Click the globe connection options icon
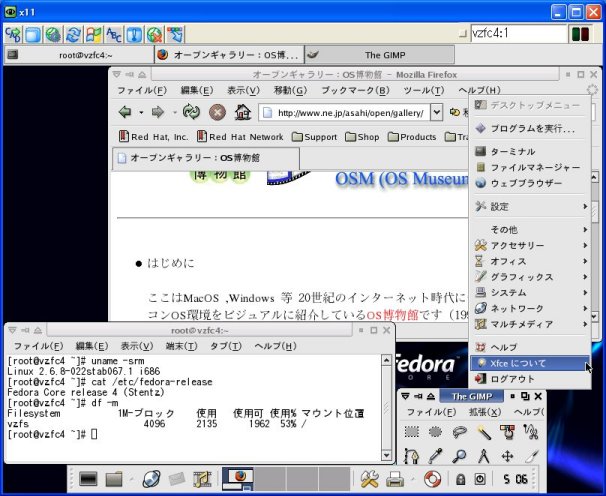606x496 pixels. [x=53, y=35]
